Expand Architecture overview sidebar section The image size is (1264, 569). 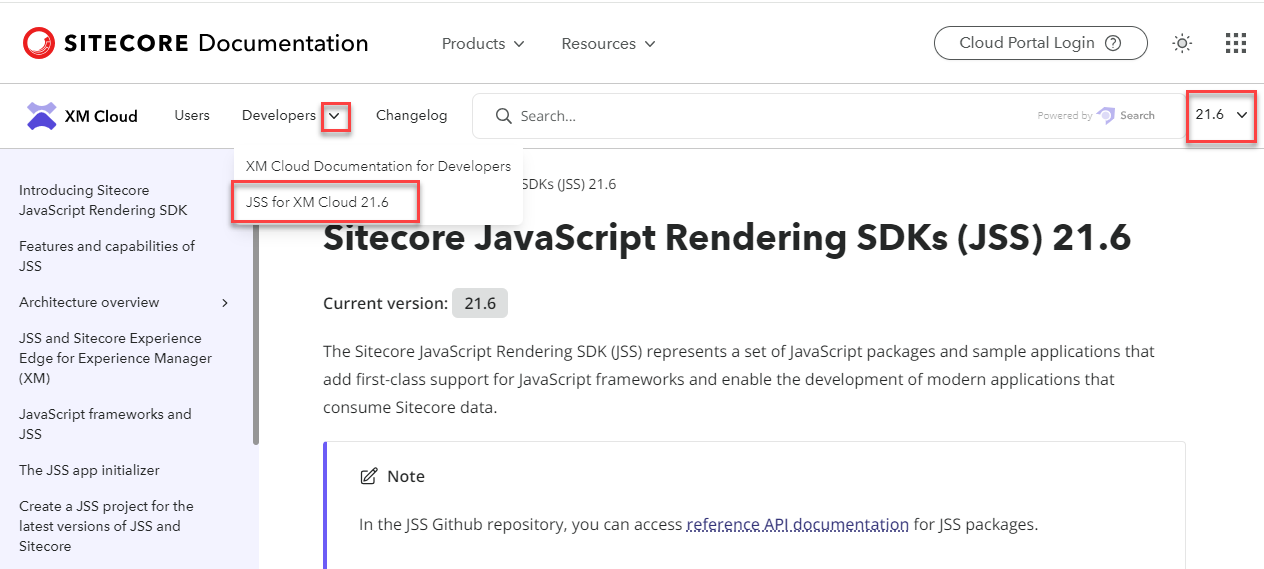click(x=225, y=303)
